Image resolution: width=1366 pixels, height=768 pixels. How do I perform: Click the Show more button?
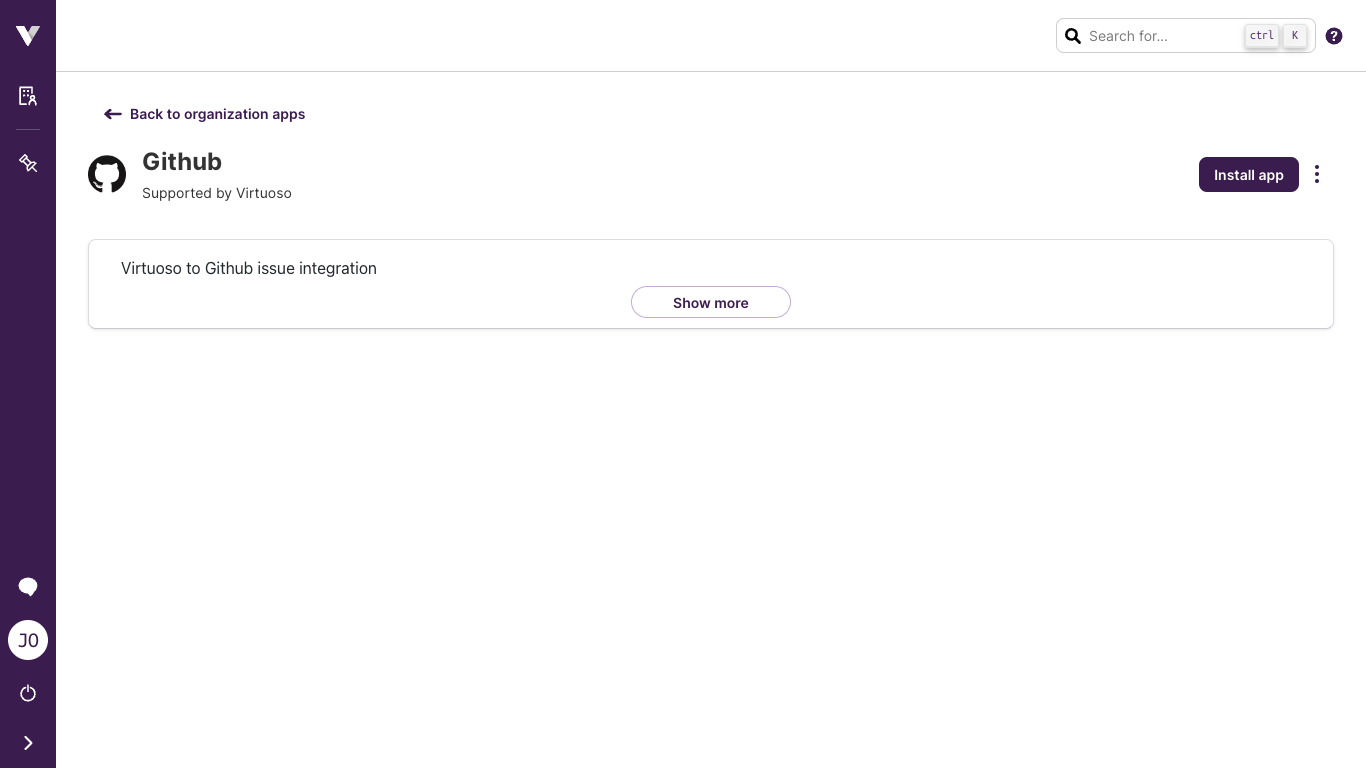tap(711, 302)
